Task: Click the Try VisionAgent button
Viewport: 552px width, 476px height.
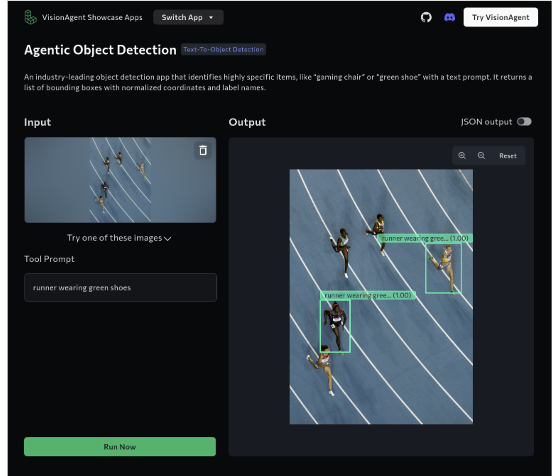Action: pos(501,17)
